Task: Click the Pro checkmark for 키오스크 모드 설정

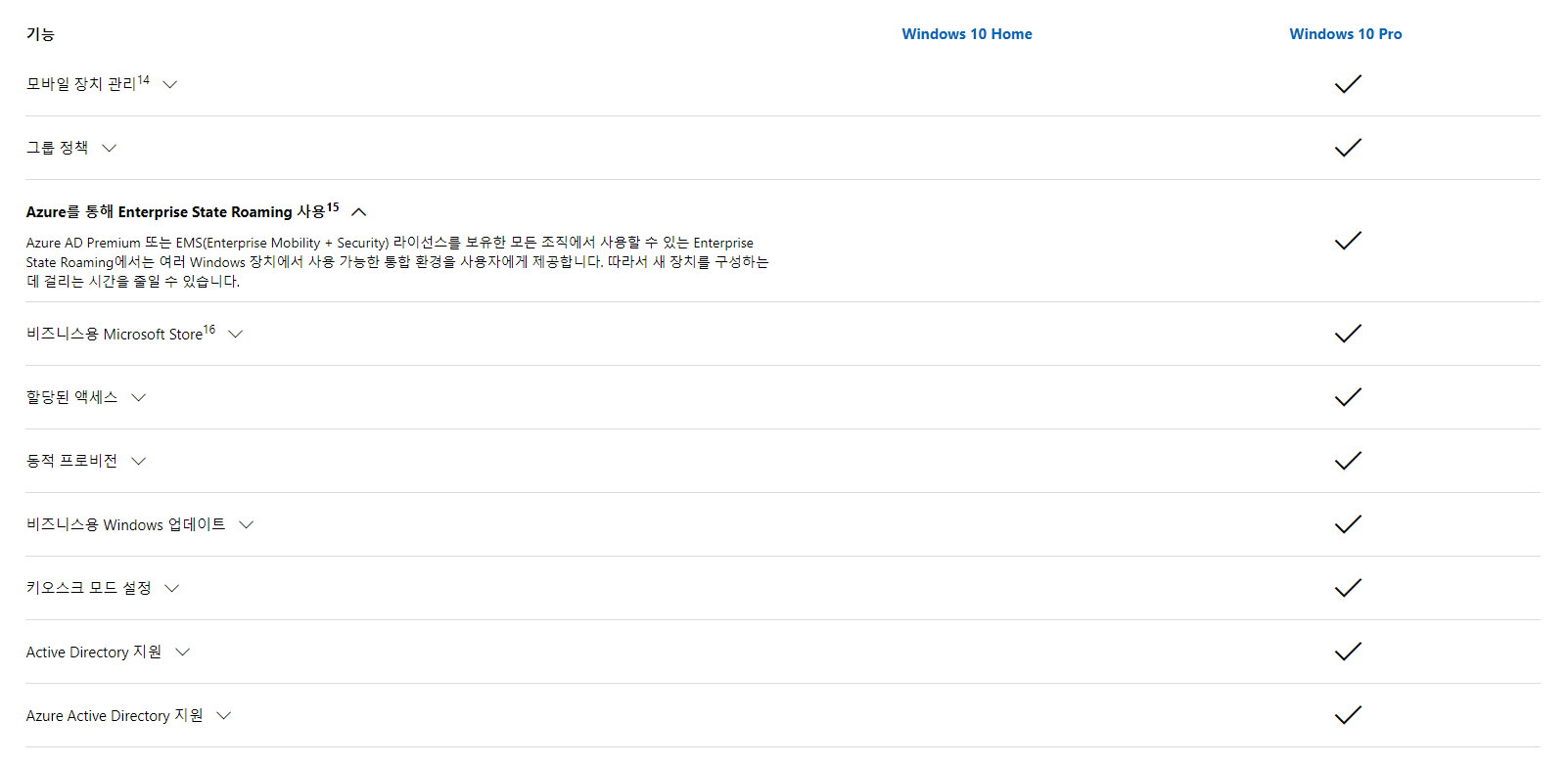Action: 1348,588
